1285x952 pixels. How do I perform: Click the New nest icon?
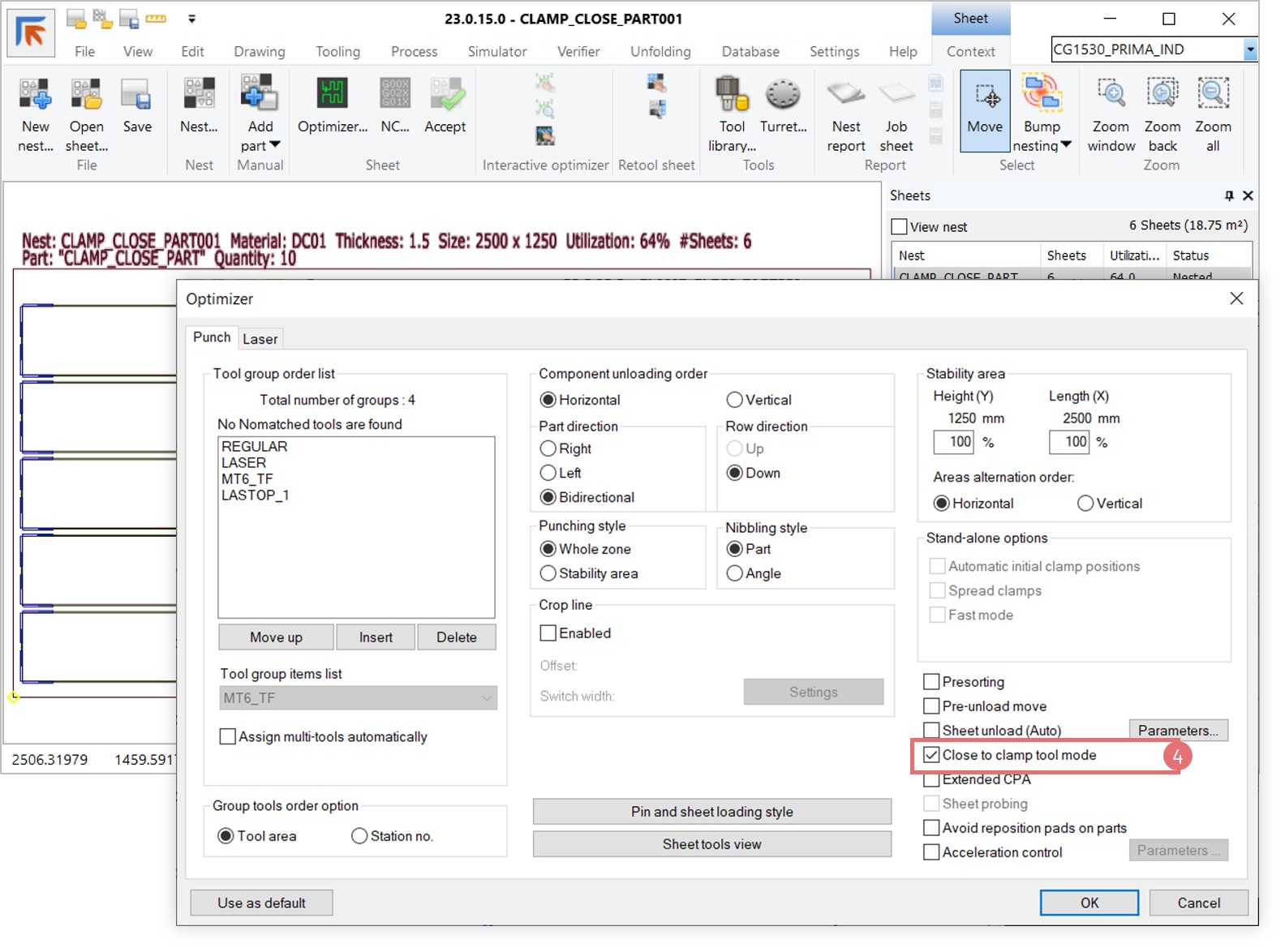point(36,96)
